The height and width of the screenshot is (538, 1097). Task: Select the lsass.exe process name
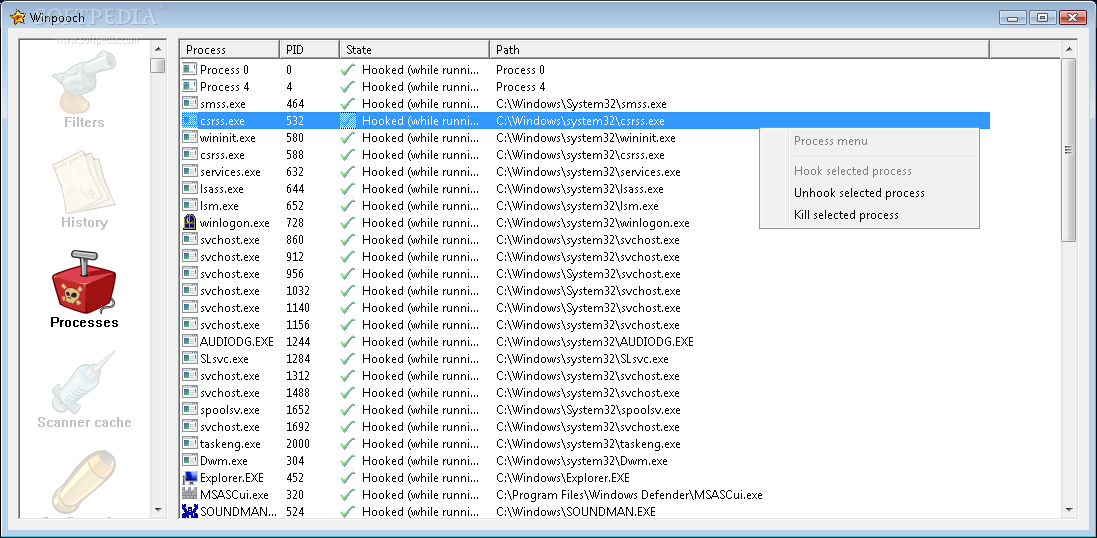(221, 189)
